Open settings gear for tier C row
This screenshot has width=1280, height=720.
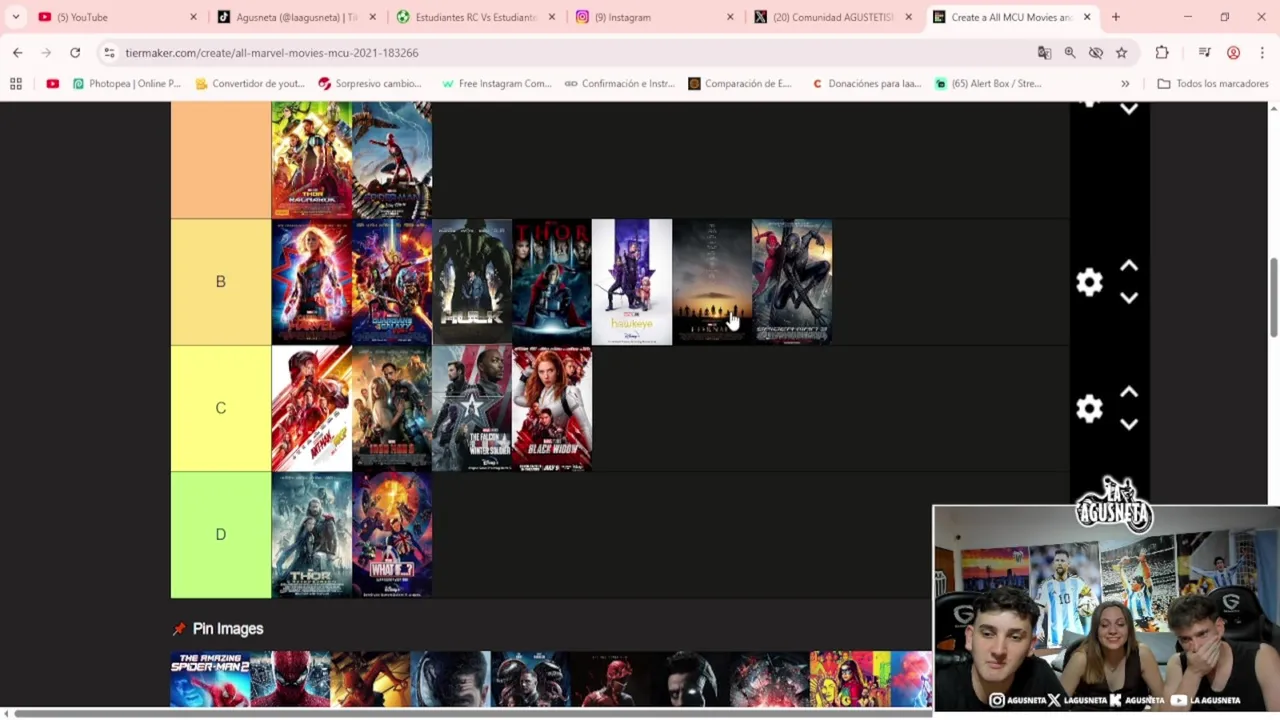(x=1089, y=408)
